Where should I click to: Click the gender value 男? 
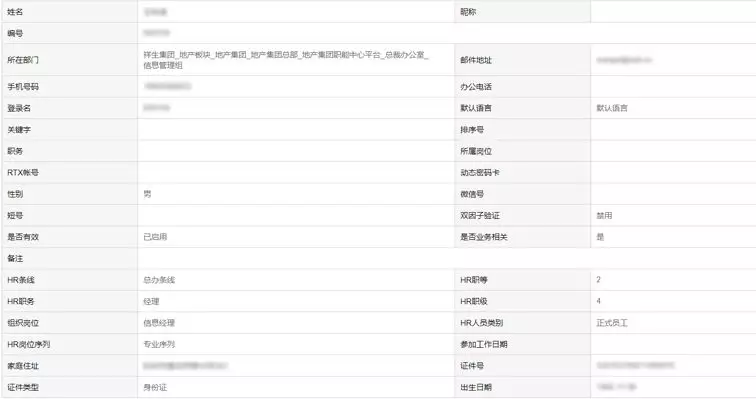click(x=147, y=194)
